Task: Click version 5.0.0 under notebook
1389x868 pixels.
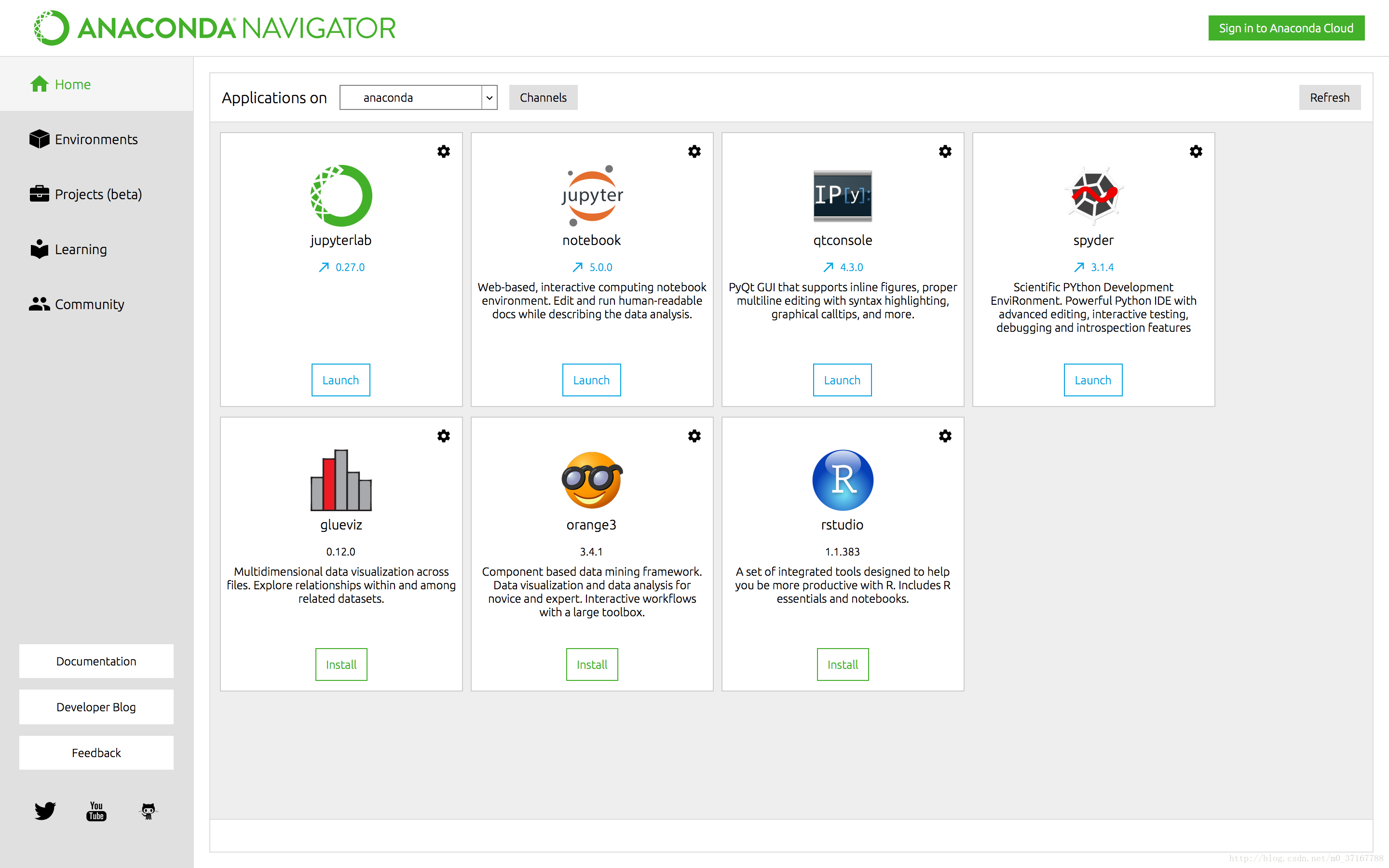Action: 601,267
